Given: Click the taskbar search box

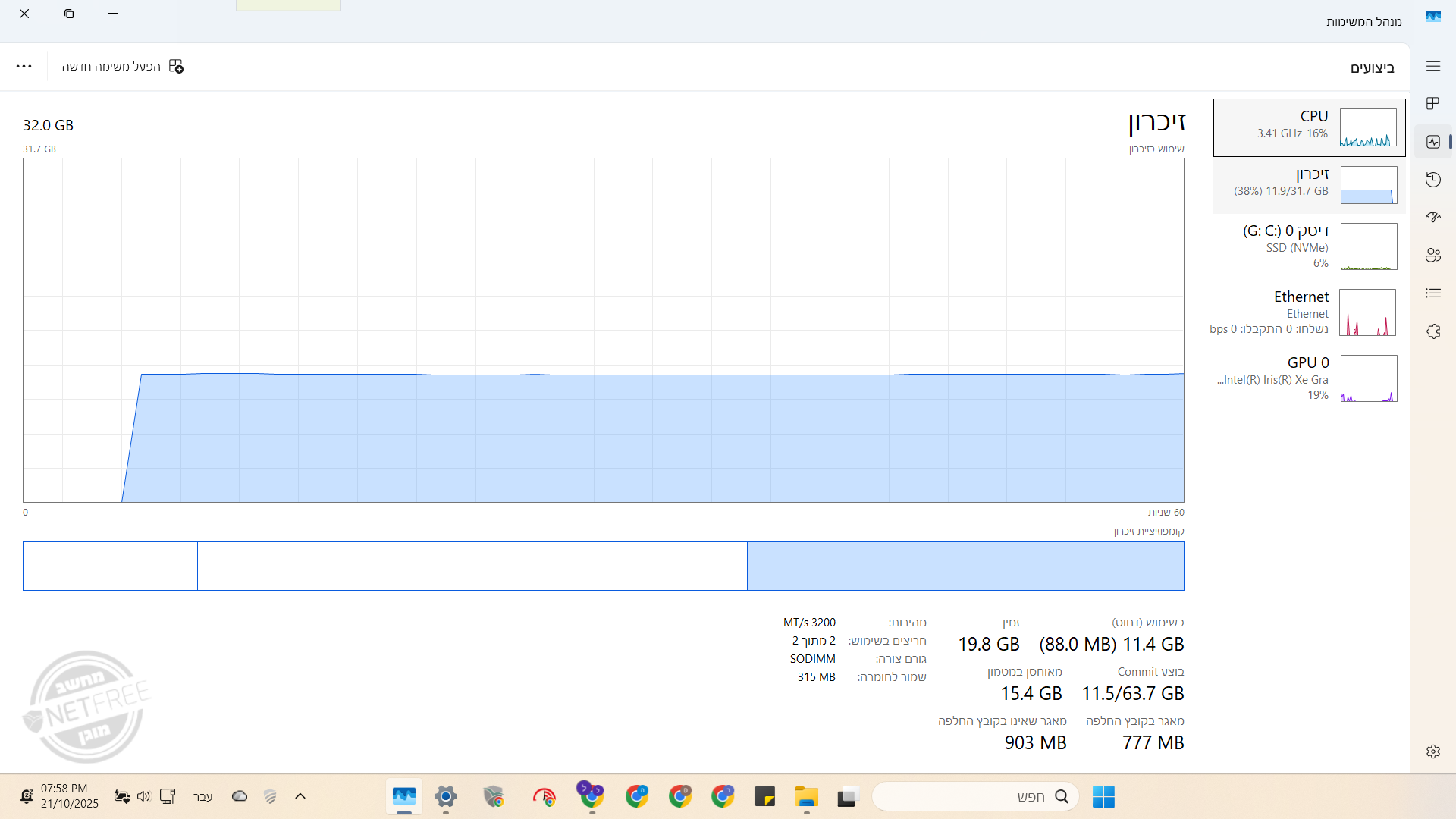Looking at the screenshot, I should point(974,796).
